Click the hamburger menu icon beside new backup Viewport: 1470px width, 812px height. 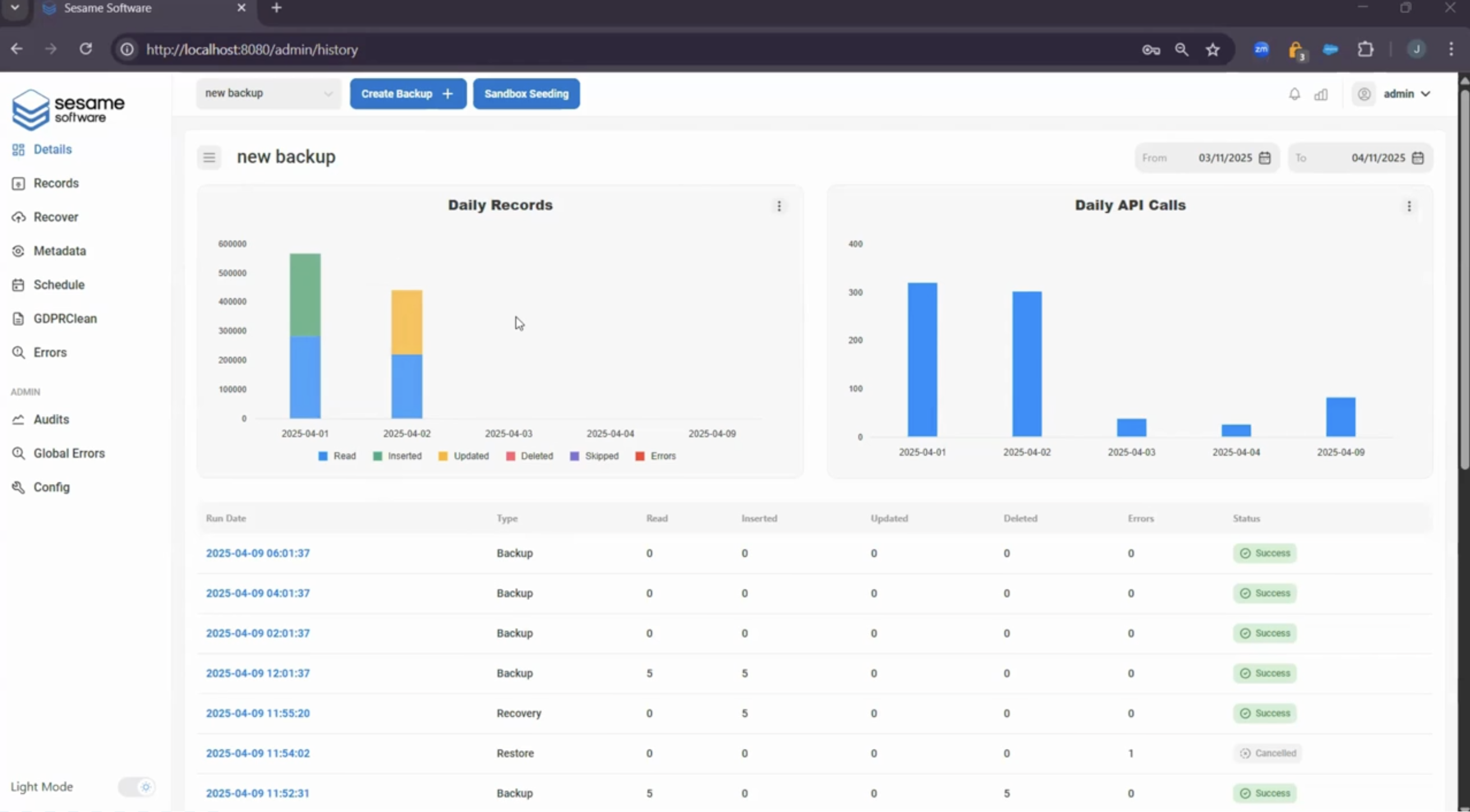210,157
